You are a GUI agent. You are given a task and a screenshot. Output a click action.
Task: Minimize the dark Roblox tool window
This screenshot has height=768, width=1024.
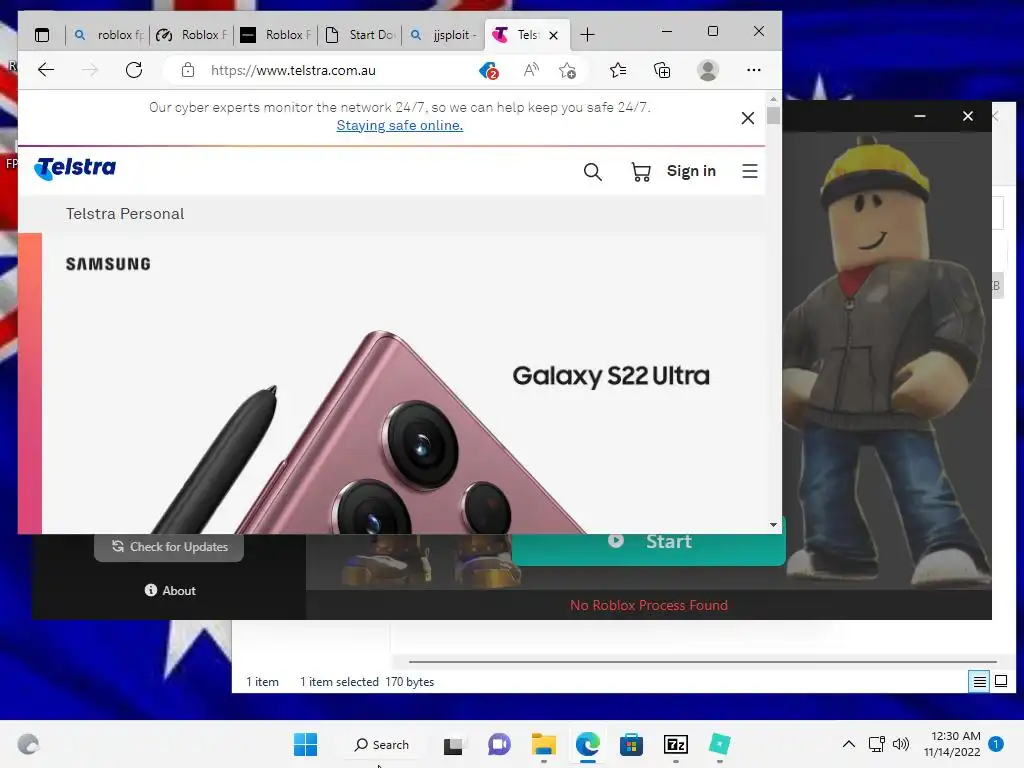pos(920,116)
